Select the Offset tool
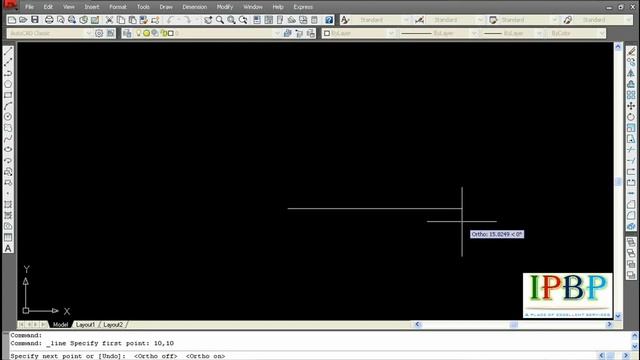This screenshot has height=360, width=640. pos(631,84)
